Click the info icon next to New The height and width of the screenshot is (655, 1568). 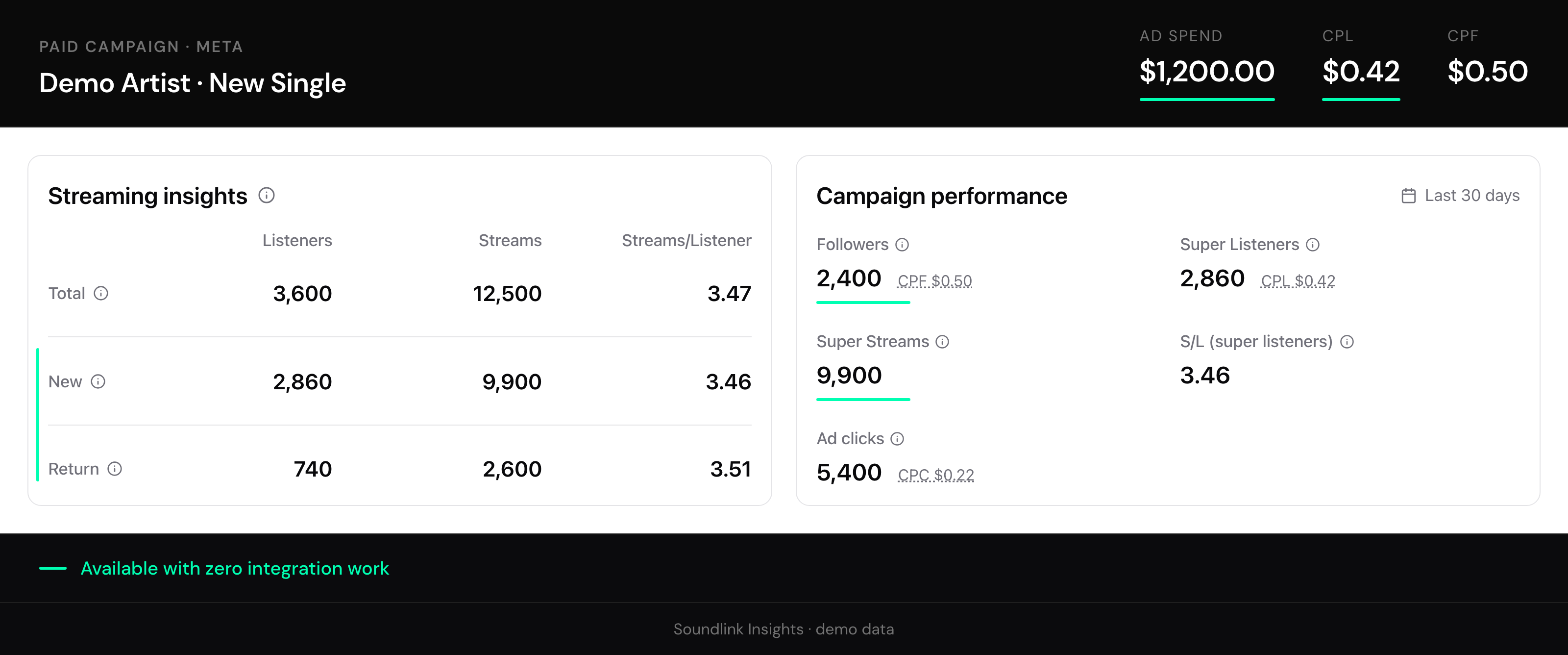[x=98, y=382]
